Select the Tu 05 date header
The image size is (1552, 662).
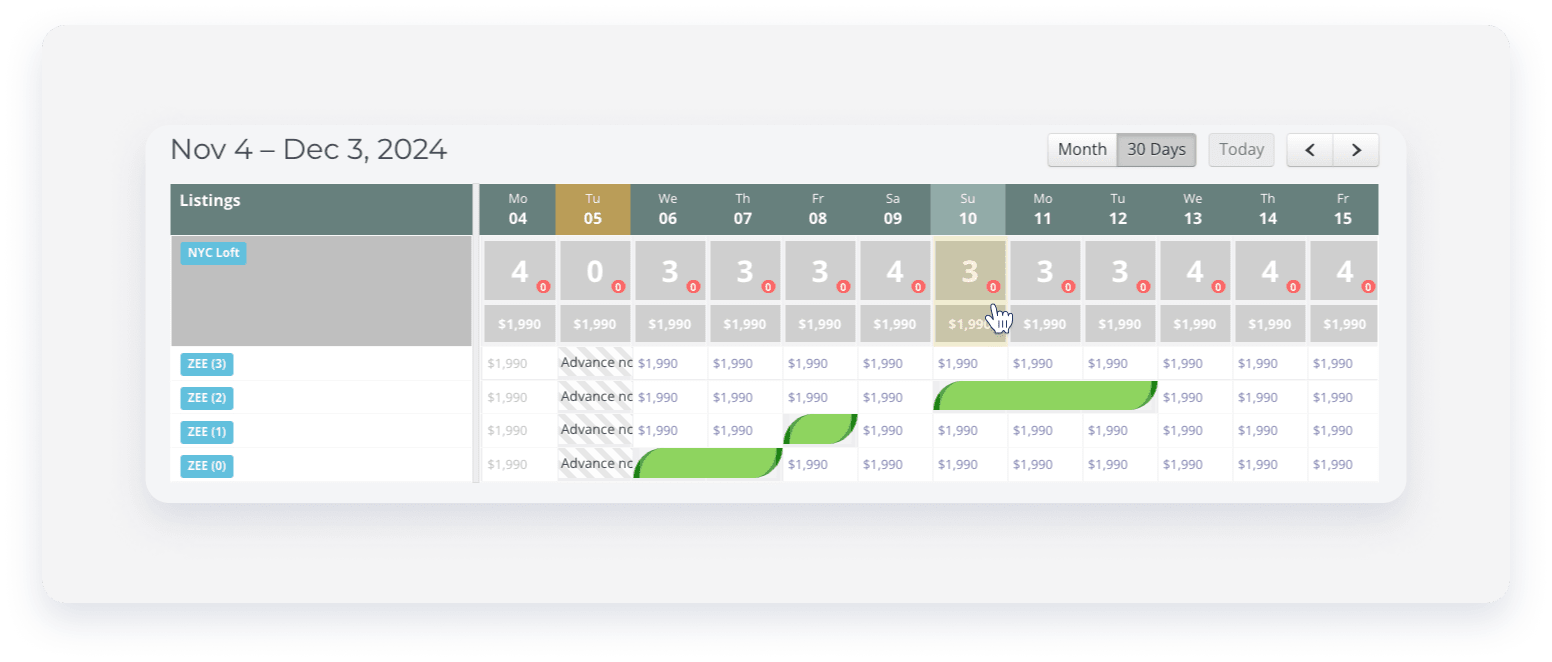click(593, 209)
